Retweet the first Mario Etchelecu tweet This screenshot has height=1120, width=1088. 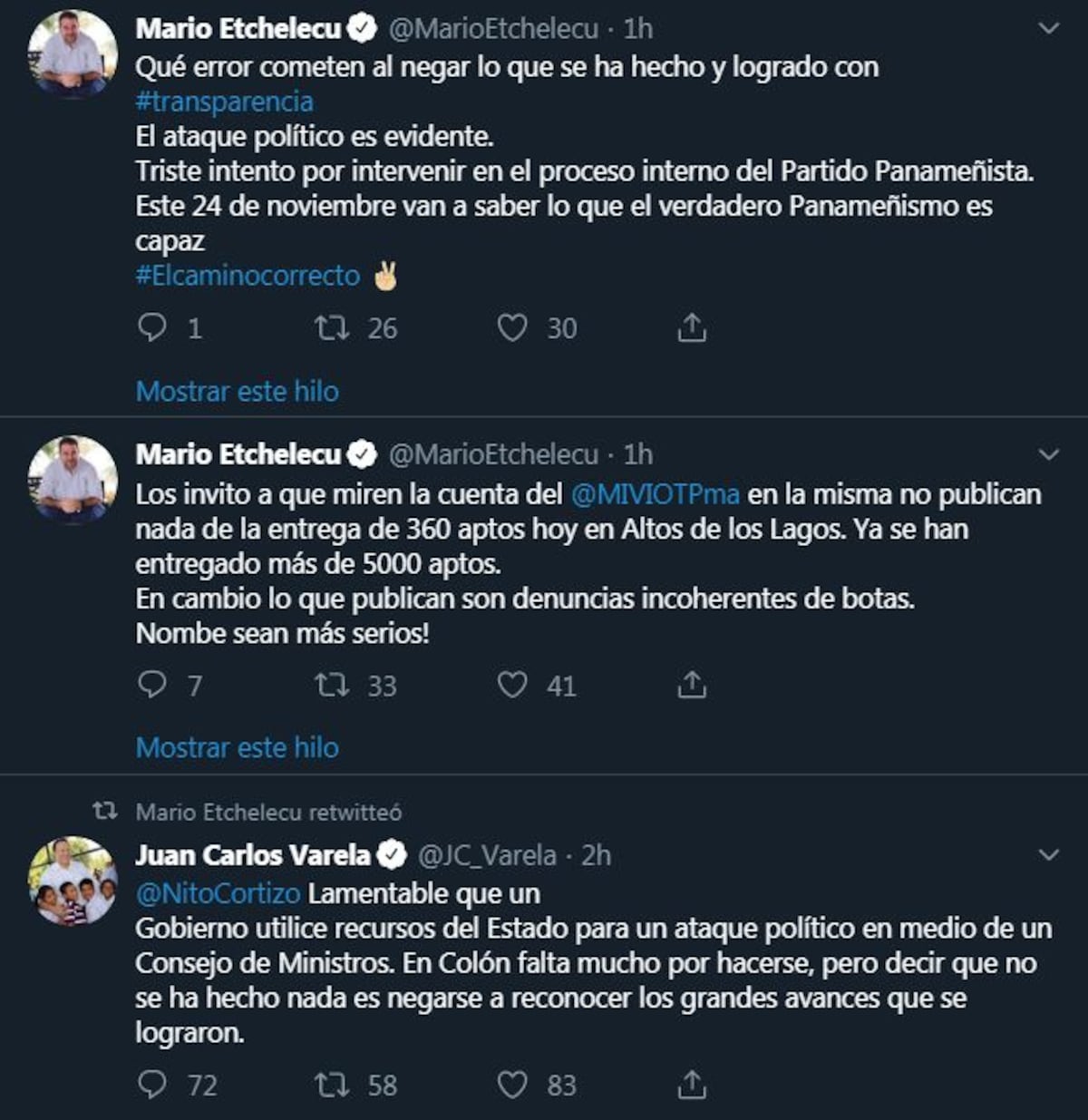click(332, 327)
